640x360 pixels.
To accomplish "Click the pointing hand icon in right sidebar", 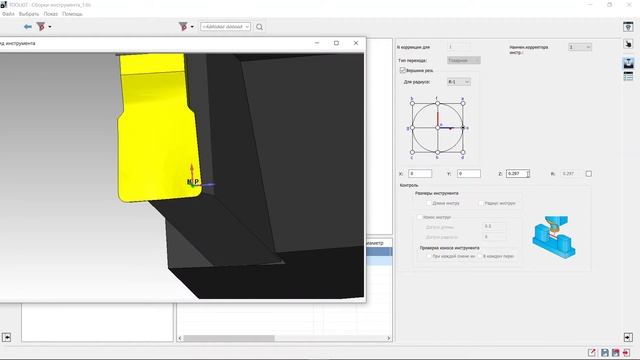I will (x=628, y=44).
